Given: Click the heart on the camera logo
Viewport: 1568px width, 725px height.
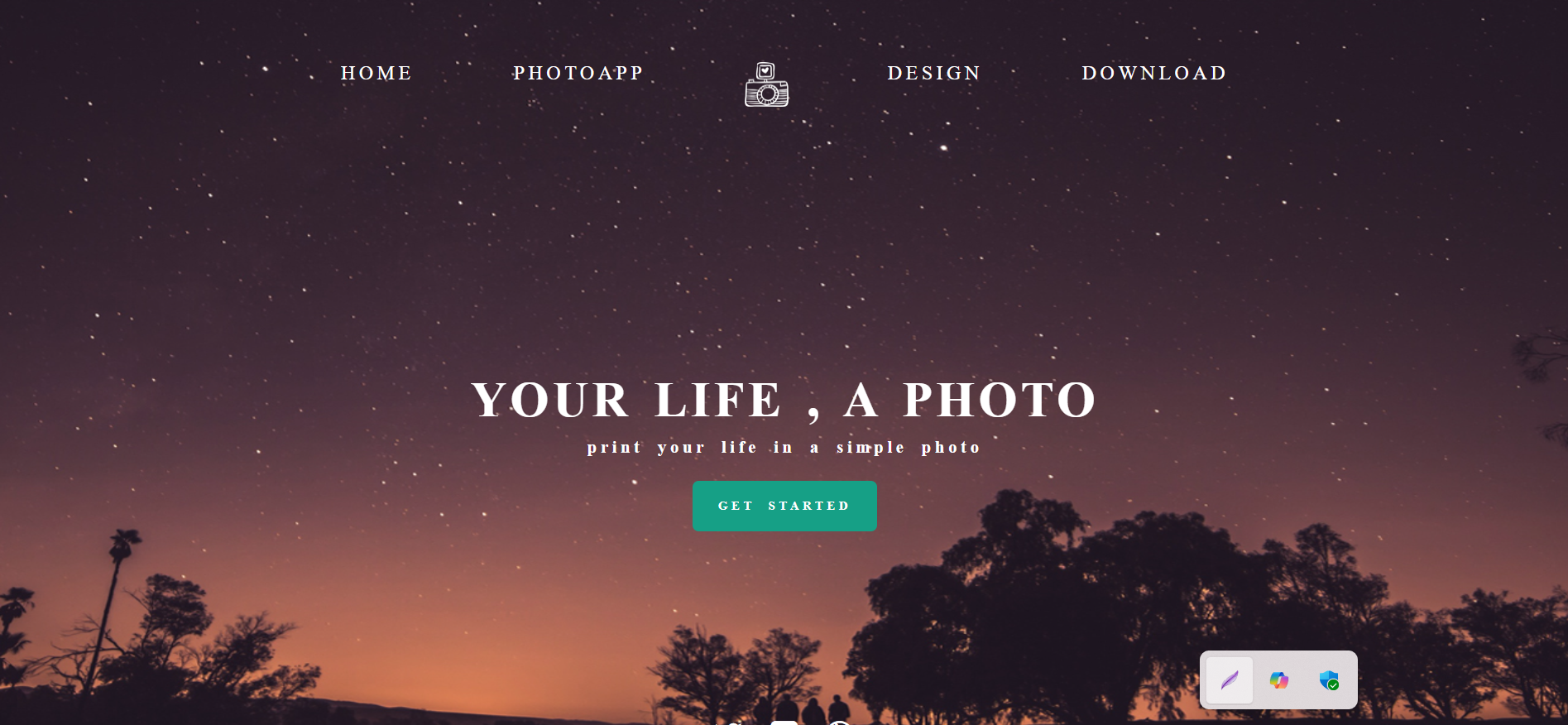Looking at the screenshot, I should click(766, 70).
